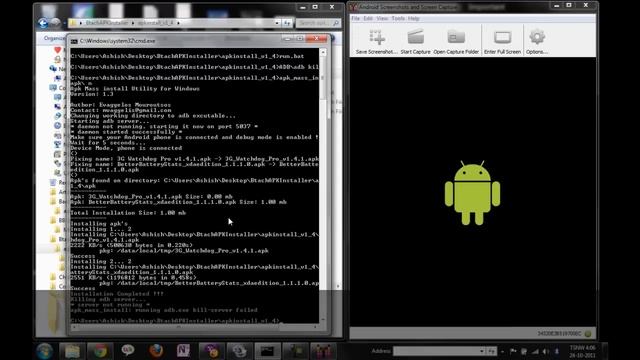Expand the arrow after apkinstall_v1_4 breadcrumb
Viewport: 640px width, 360px height.
point(178,23)
